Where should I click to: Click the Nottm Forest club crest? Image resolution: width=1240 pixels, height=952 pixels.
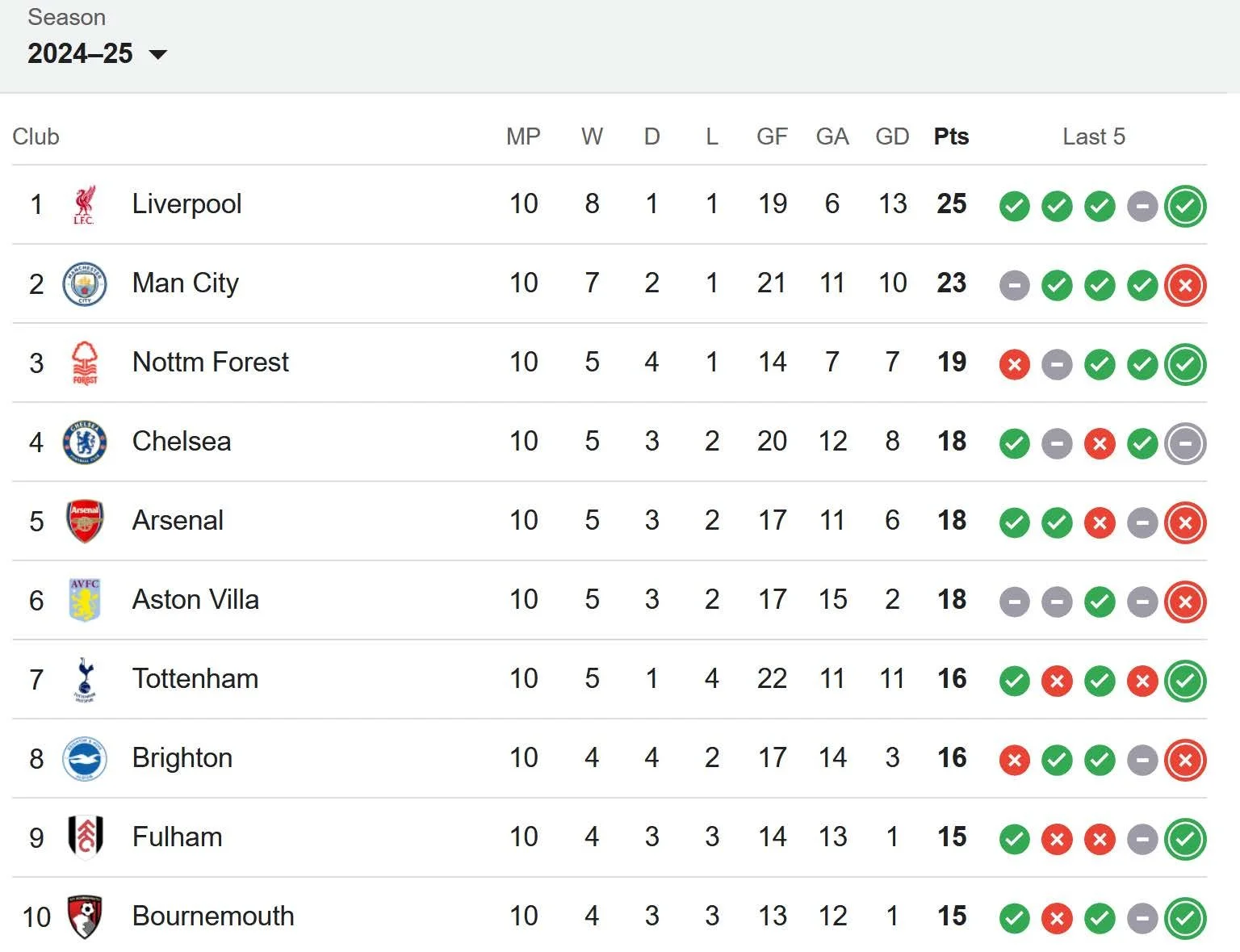click(x=84, y=363)
